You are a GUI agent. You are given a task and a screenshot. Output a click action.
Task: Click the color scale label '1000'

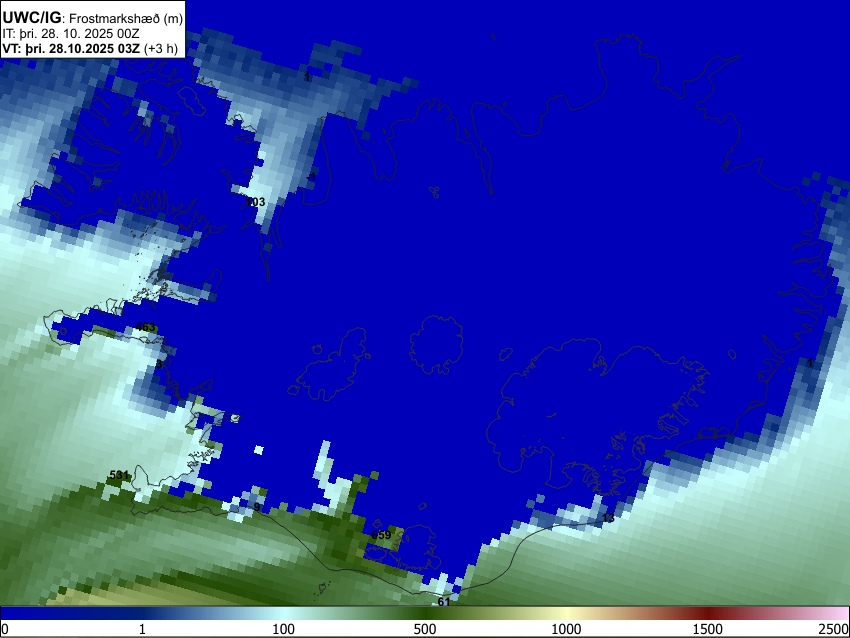(566, 629)
